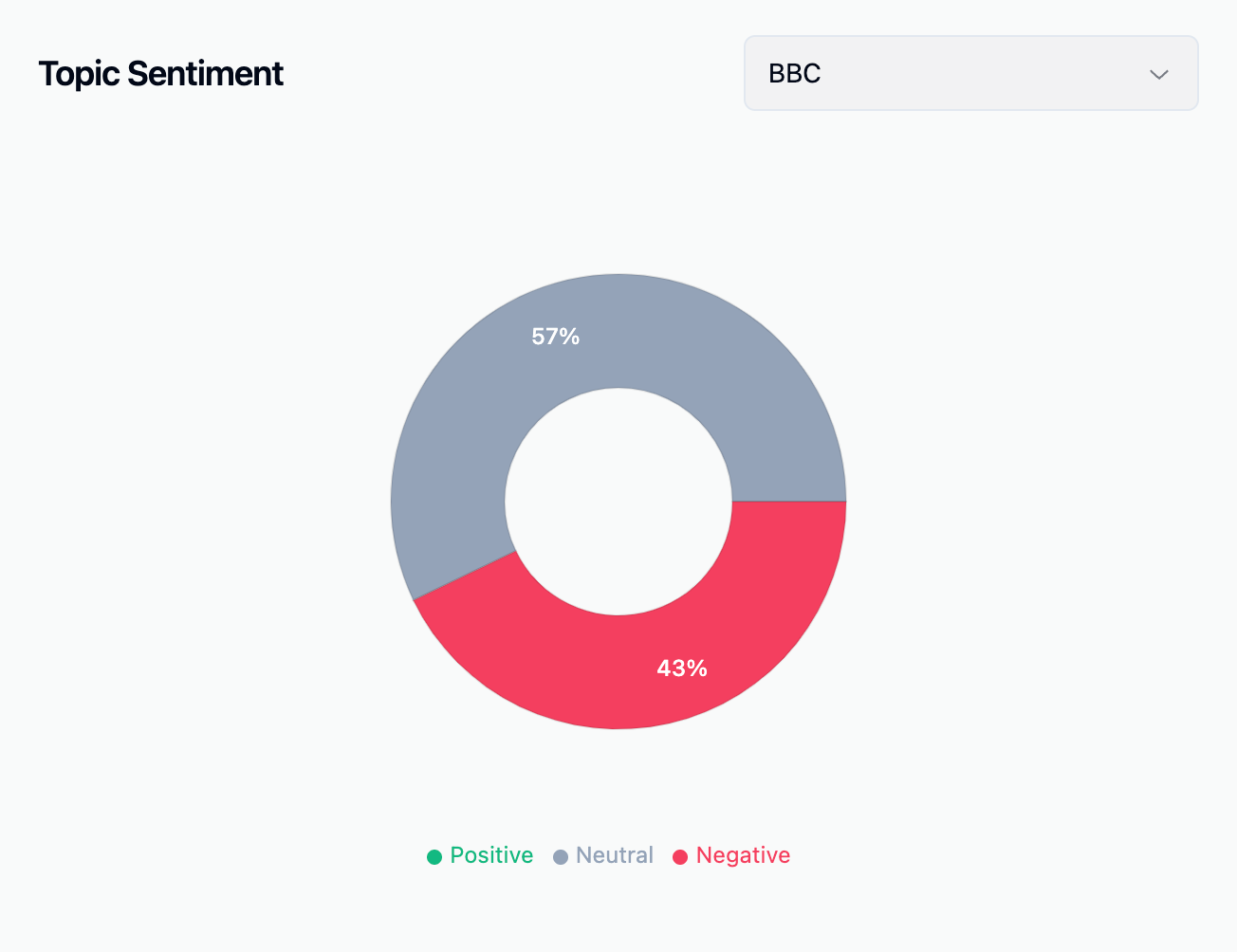1237x952 pixels.
Task: Click the 57% label on the chart
Action: [555, 337]
